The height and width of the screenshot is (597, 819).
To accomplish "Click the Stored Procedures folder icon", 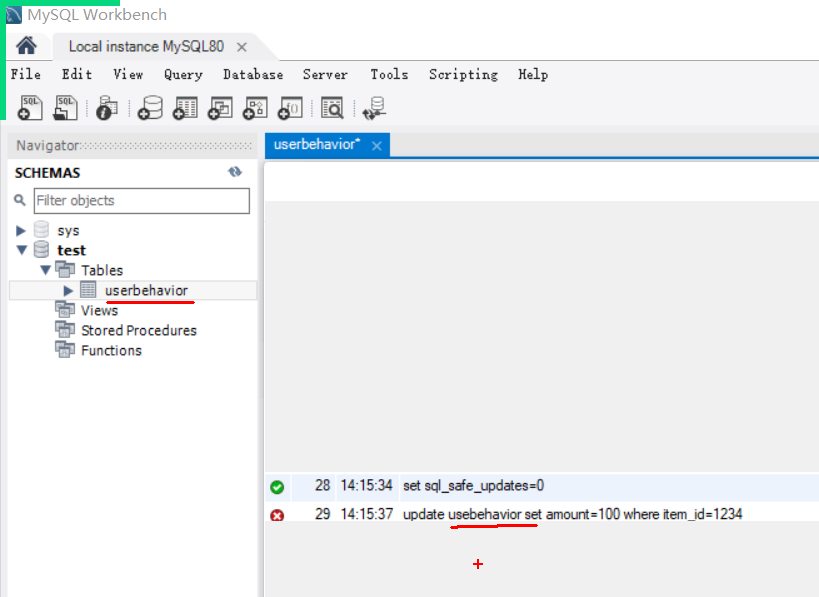I will click(x=65, y=330).
